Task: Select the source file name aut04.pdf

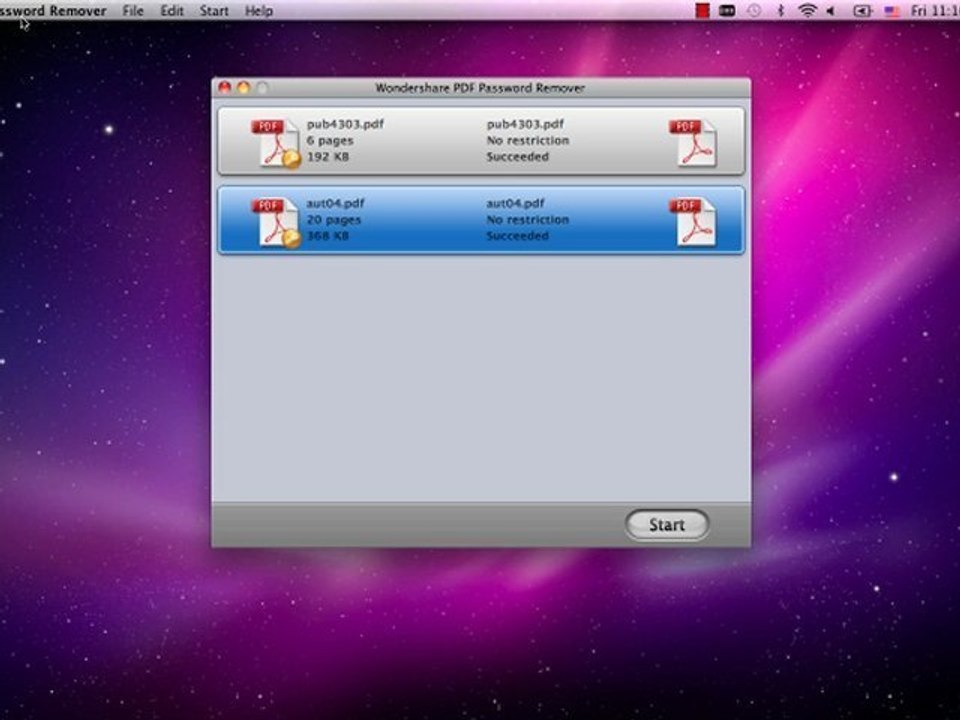Action: tap(336, 203)
